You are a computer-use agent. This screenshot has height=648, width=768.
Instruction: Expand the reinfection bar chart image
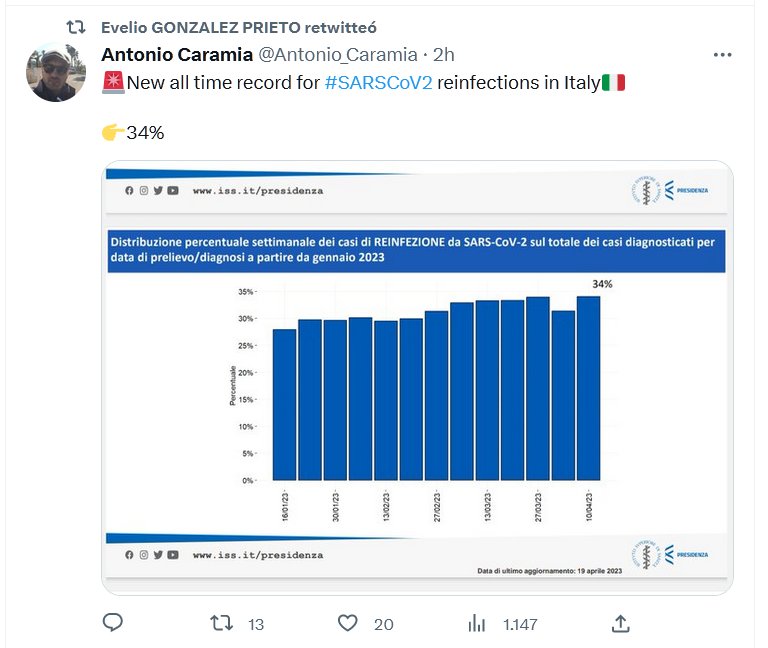click(x=418, y=378)
